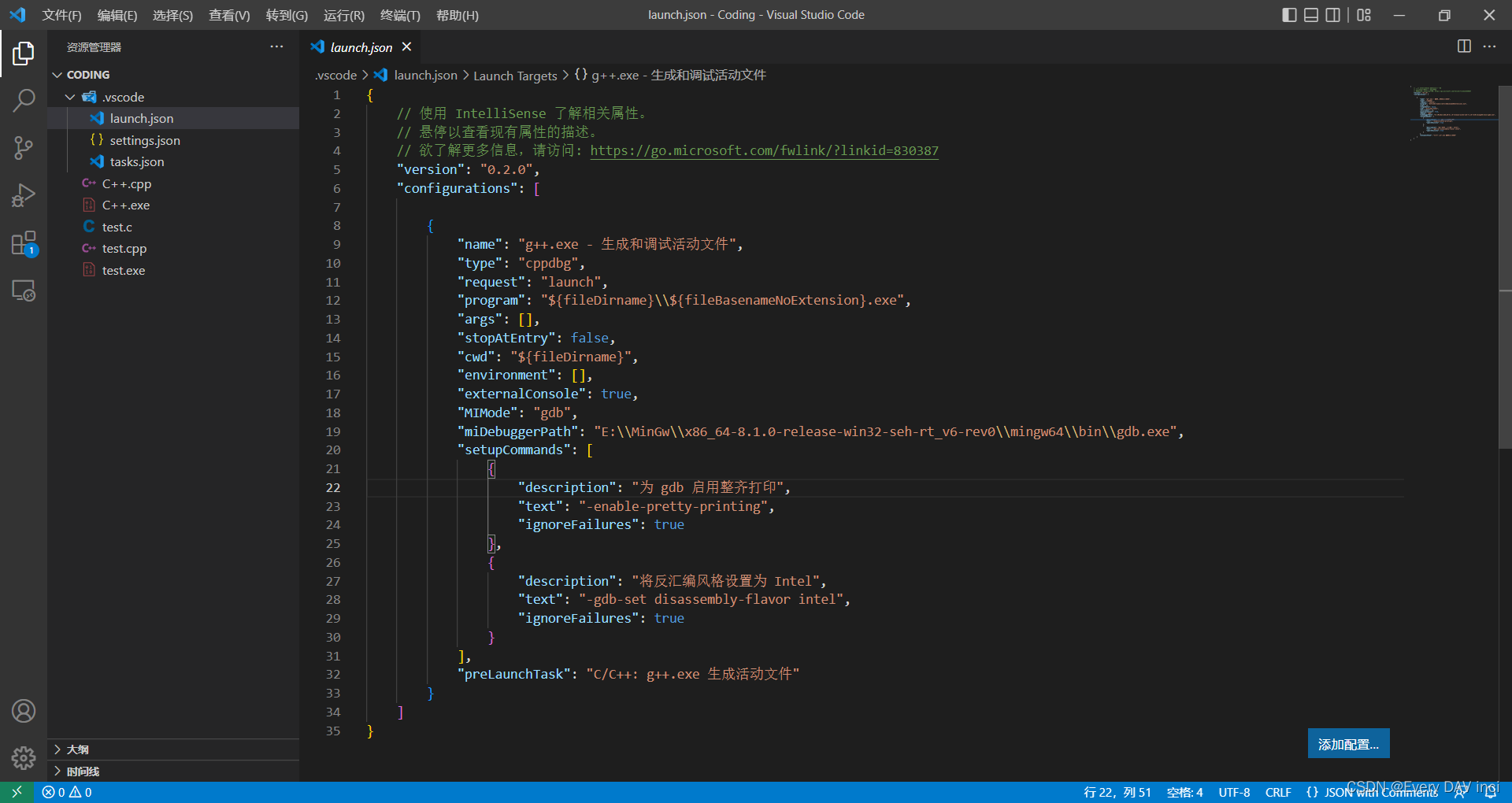The width and height of the screenshot is (1512, 803).
Task: Open the Explorer views and more actions menu
Action: (x=276, y=46)
